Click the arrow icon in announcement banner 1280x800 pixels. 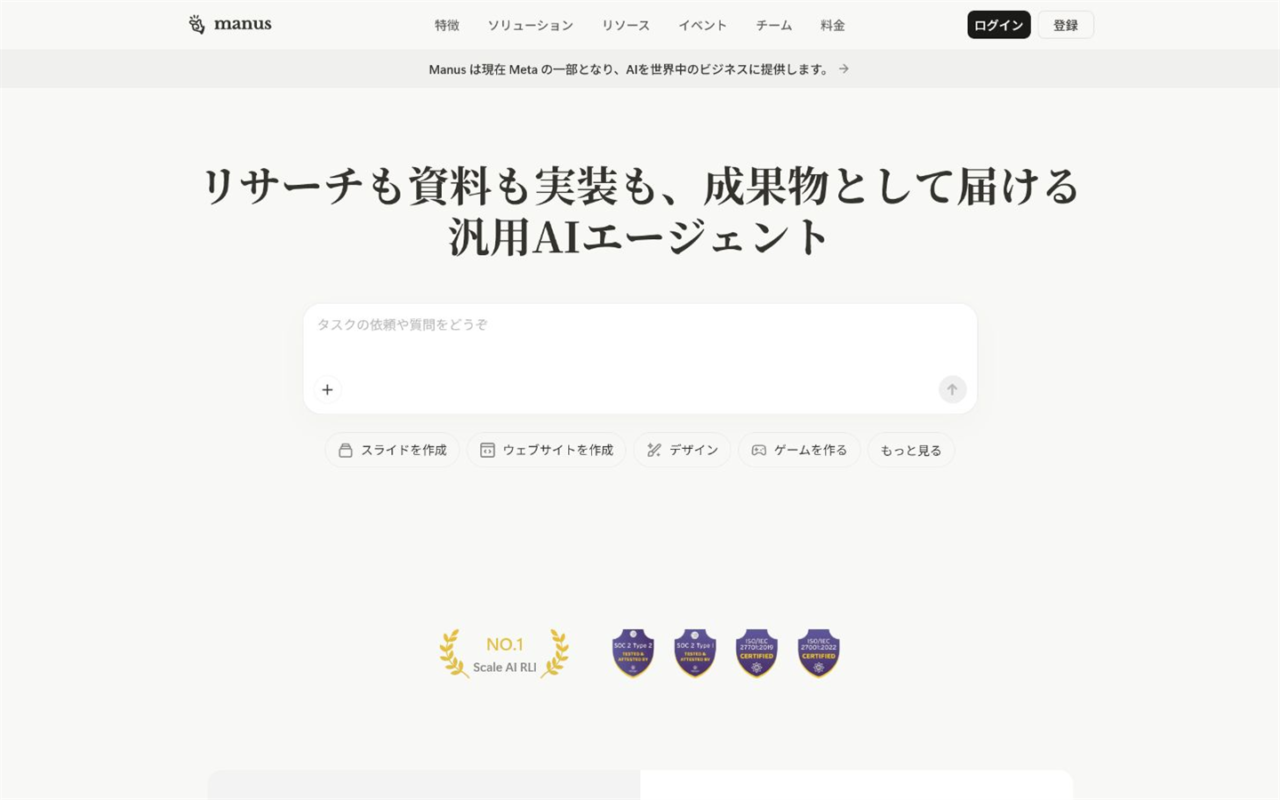844,69
